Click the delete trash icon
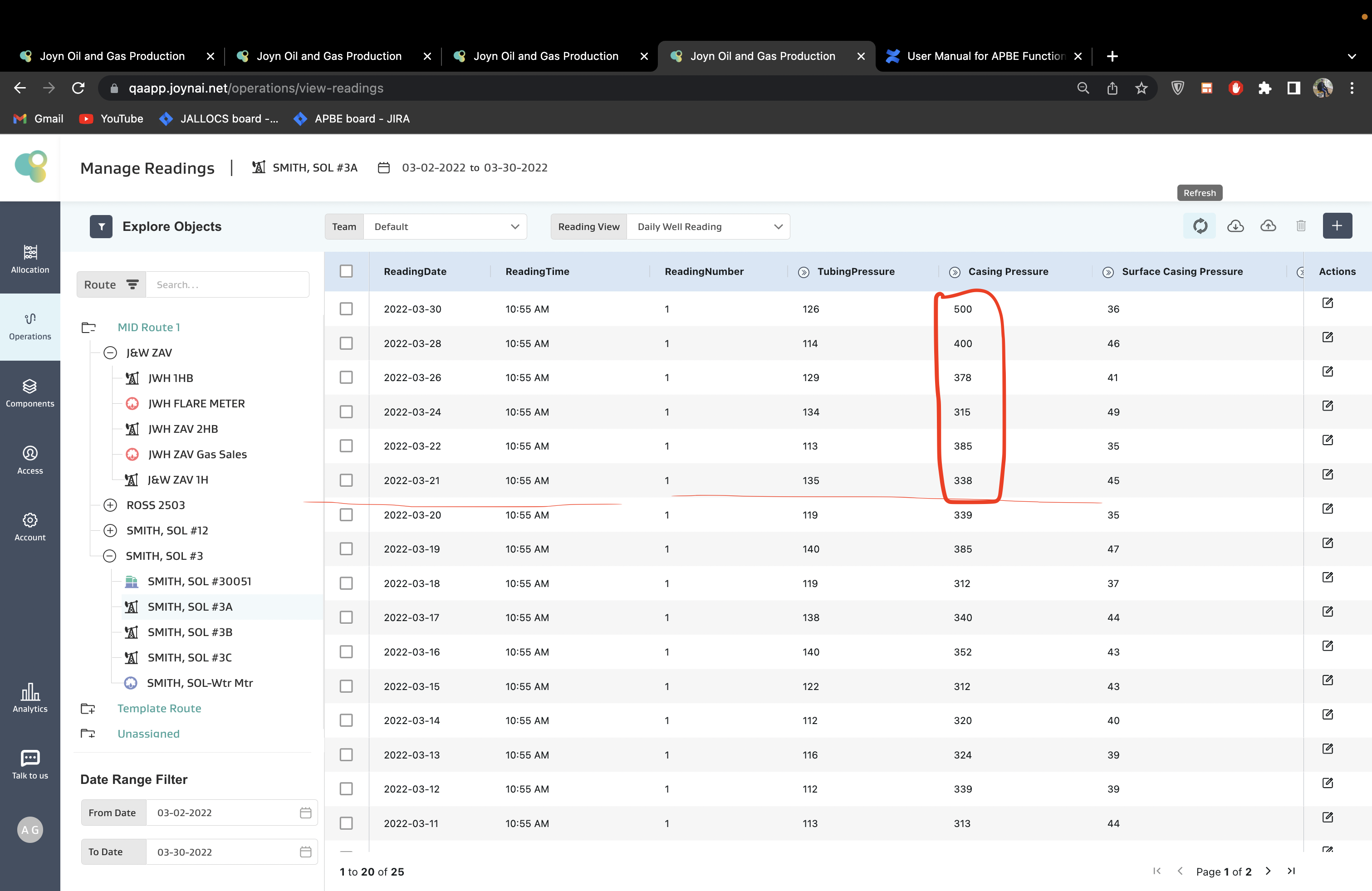 [x=1300, y=226]
